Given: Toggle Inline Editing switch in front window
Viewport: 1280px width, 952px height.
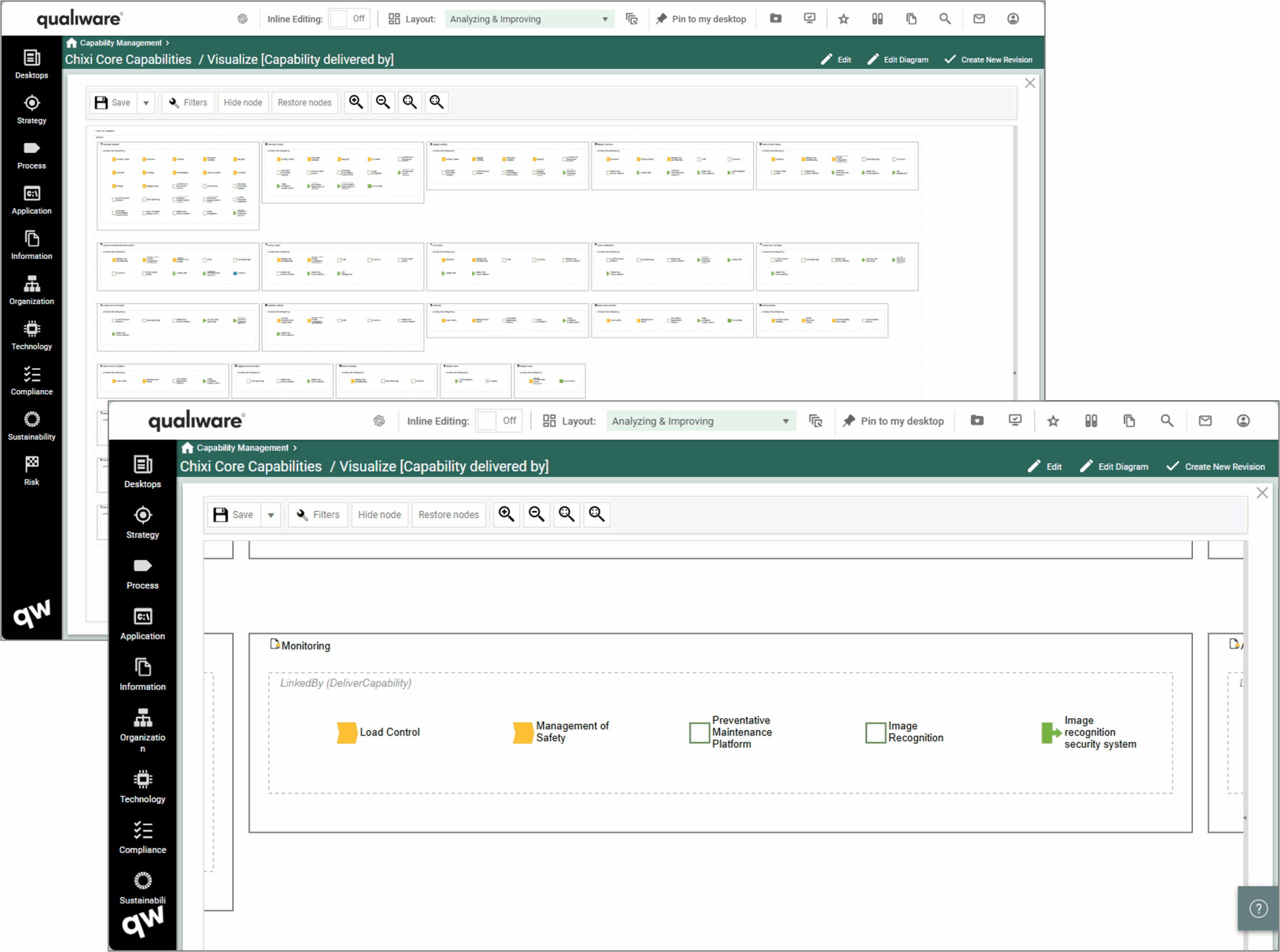Looking at the screenshot, I should click(498, 421).
